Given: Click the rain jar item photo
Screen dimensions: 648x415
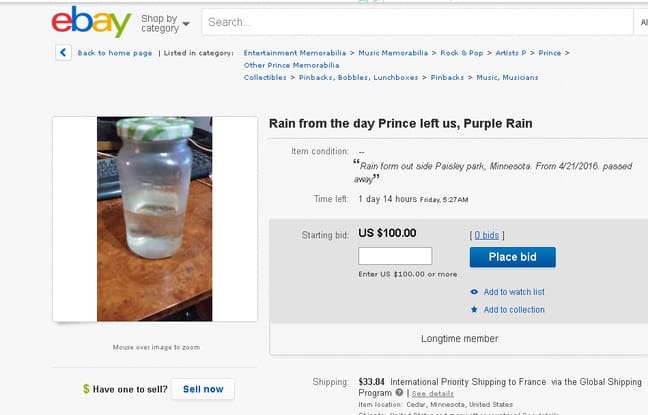Looking at the screenshot, I should (155, 219).
